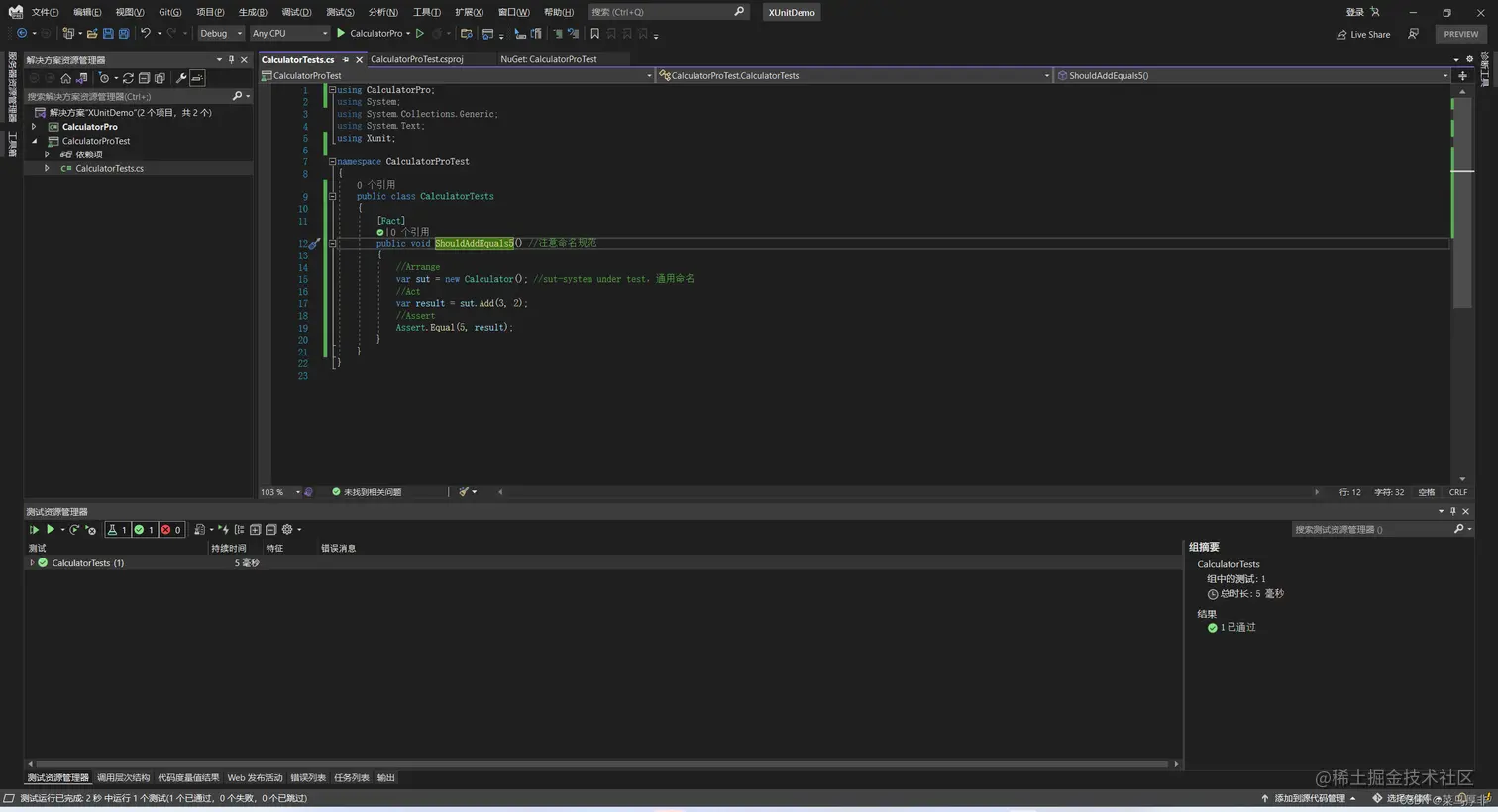1498x812 pixels.
Task: Toggle failed tests filter showing 0
Action: point(171,530)
